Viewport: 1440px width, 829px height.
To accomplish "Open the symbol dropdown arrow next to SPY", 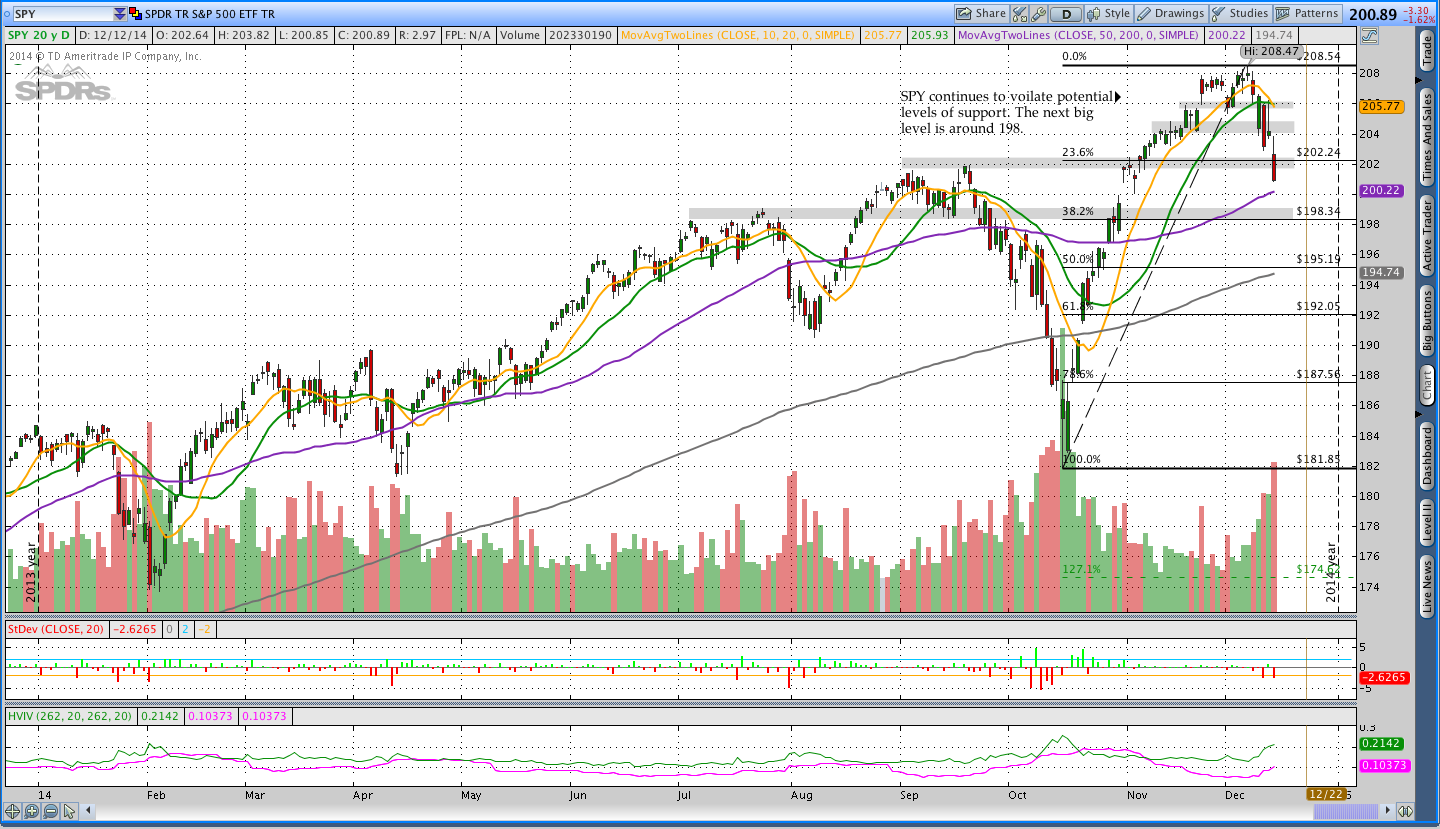I will click(x=120, y=14).
